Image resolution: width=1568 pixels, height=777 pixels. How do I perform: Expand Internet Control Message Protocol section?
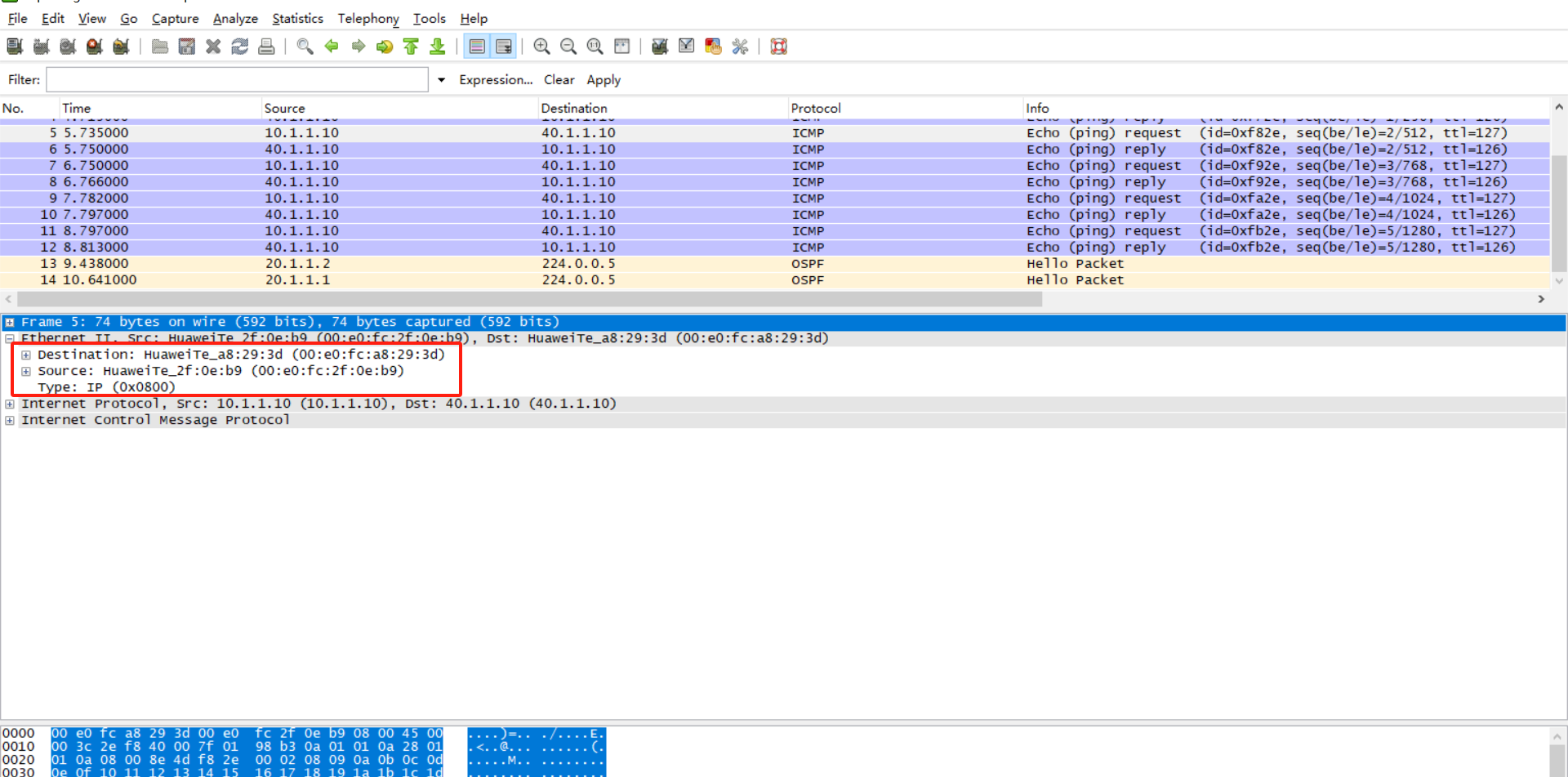pos(10,420)
